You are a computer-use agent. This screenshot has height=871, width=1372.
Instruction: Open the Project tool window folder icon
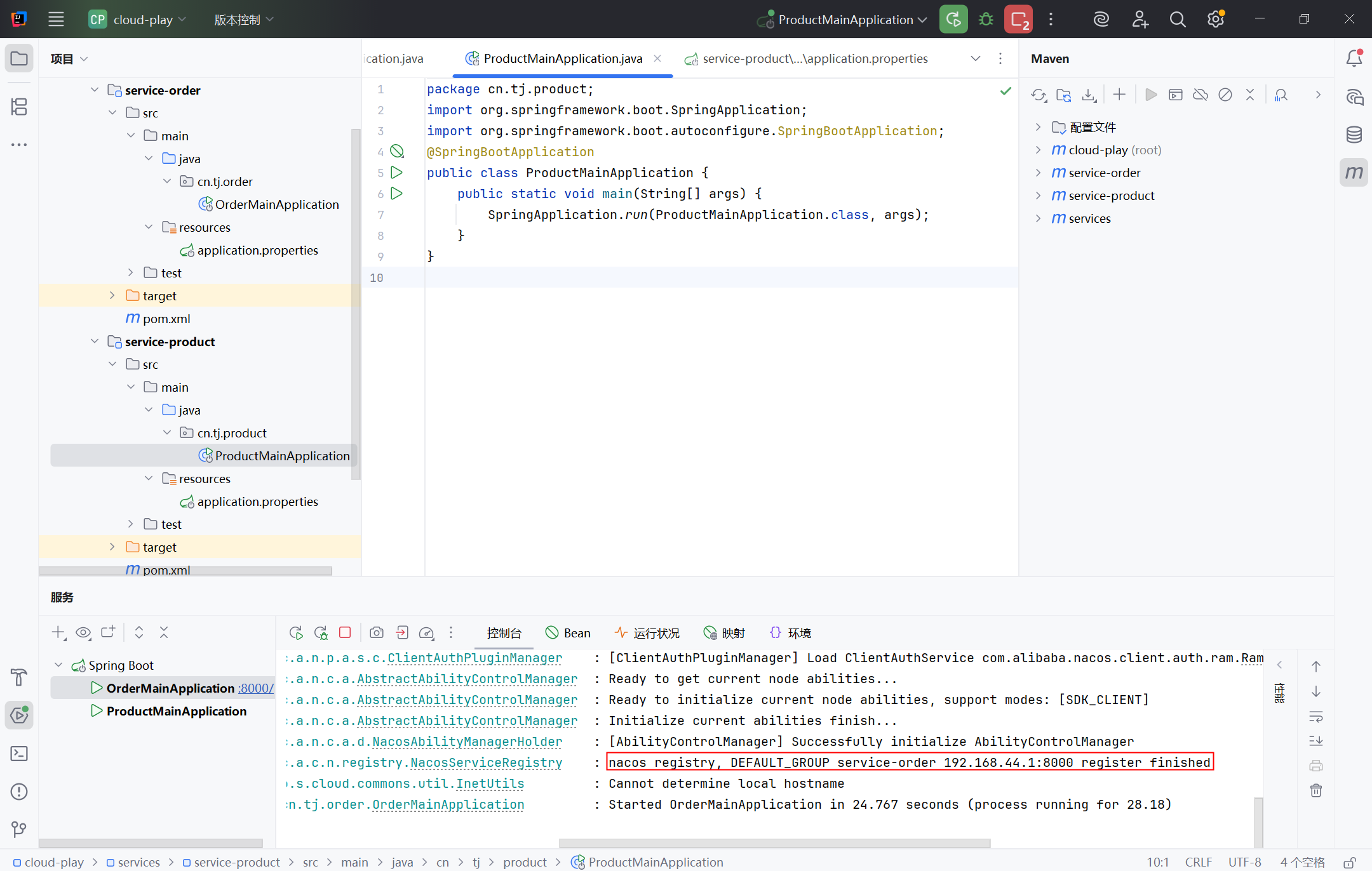tap(19, 59)
